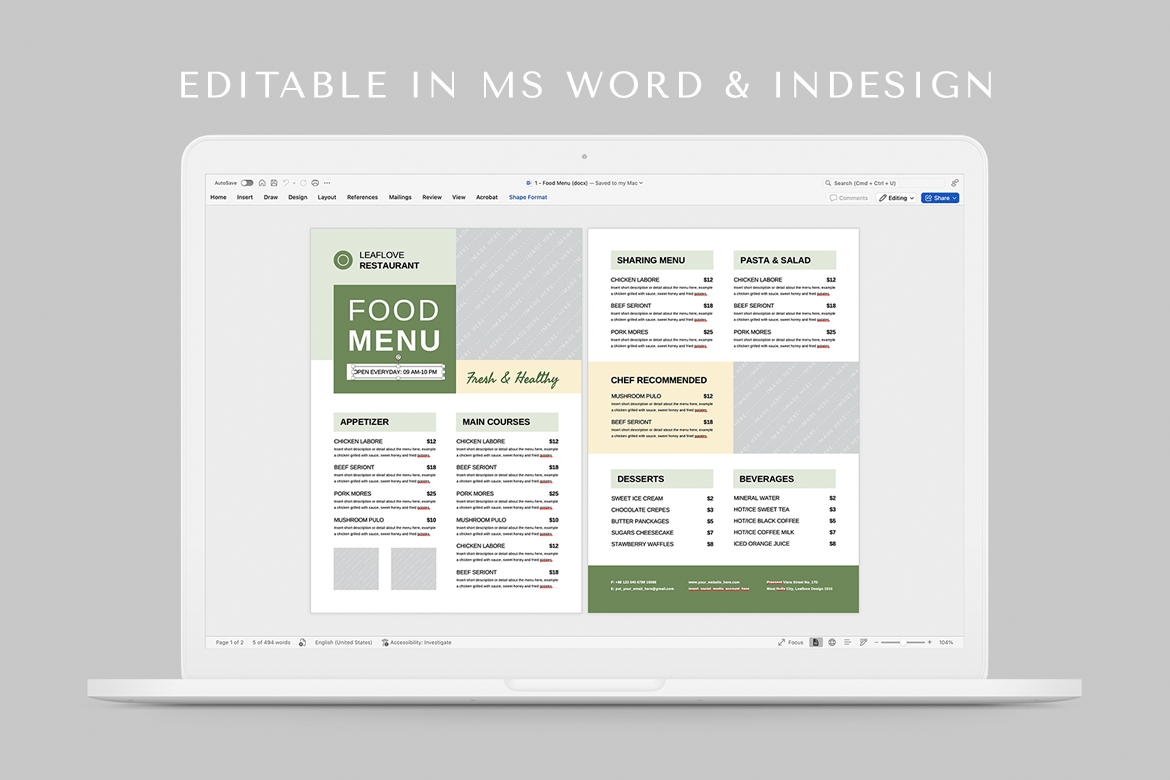Image resolution: width=1170 pixels, height=780 pixels.
Task: Open the Share dropdown button
Action: point(940,198)
